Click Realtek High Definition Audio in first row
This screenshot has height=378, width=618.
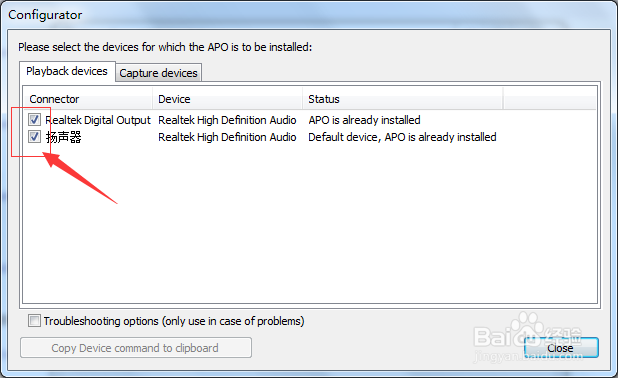[227, 120]
